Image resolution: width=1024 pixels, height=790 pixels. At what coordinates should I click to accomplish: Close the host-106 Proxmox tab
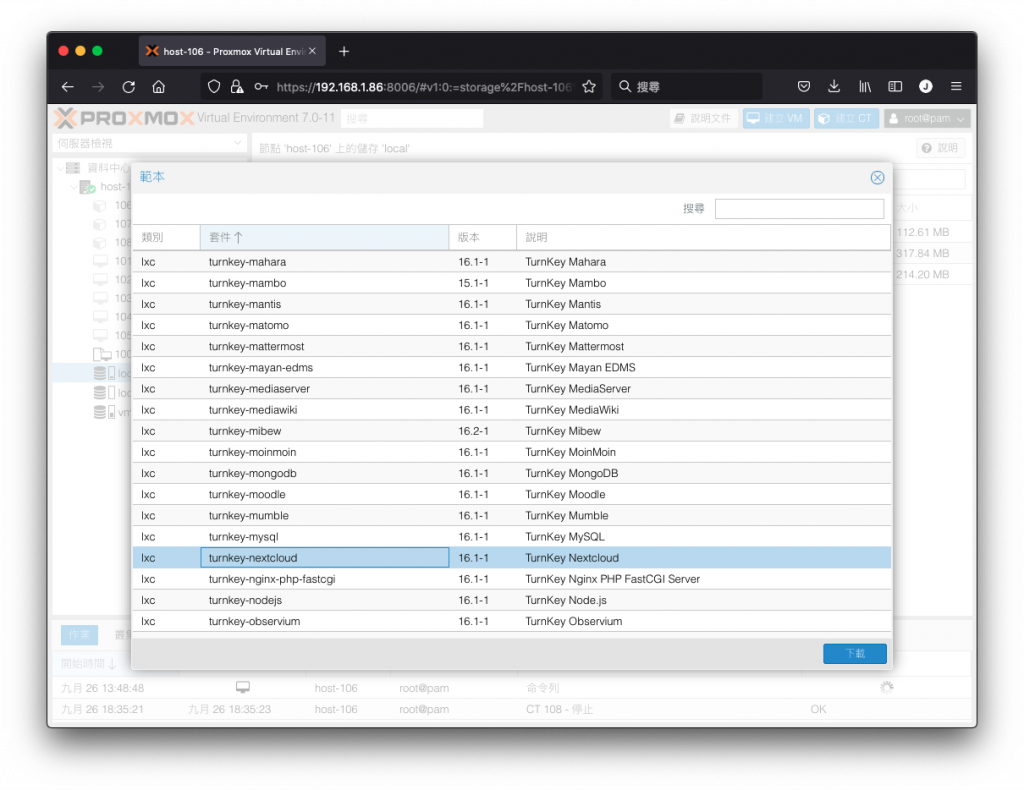(x=312, y=51)
